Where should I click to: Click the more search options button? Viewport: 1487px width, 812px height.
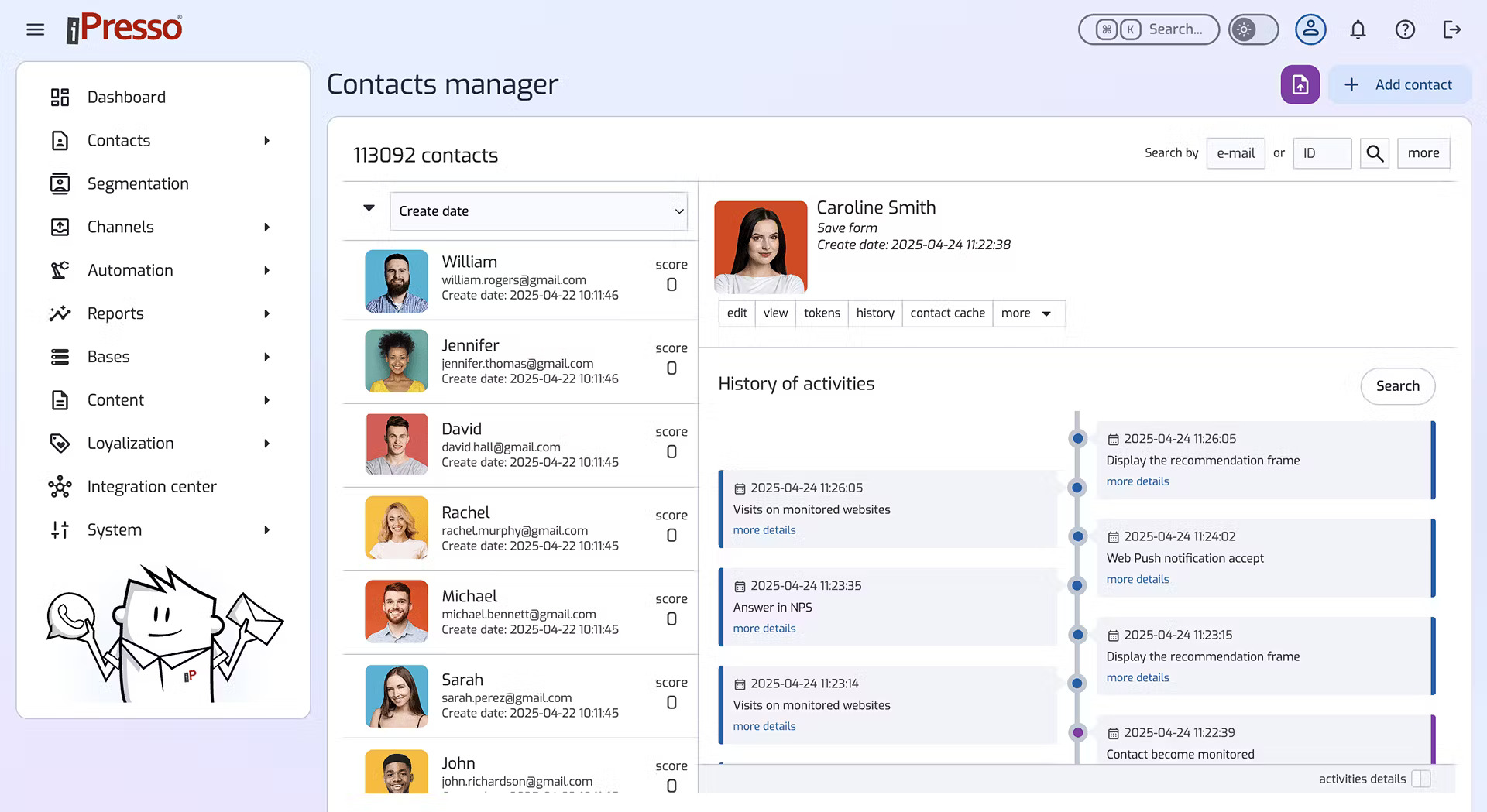click(x=1423, y=153)
